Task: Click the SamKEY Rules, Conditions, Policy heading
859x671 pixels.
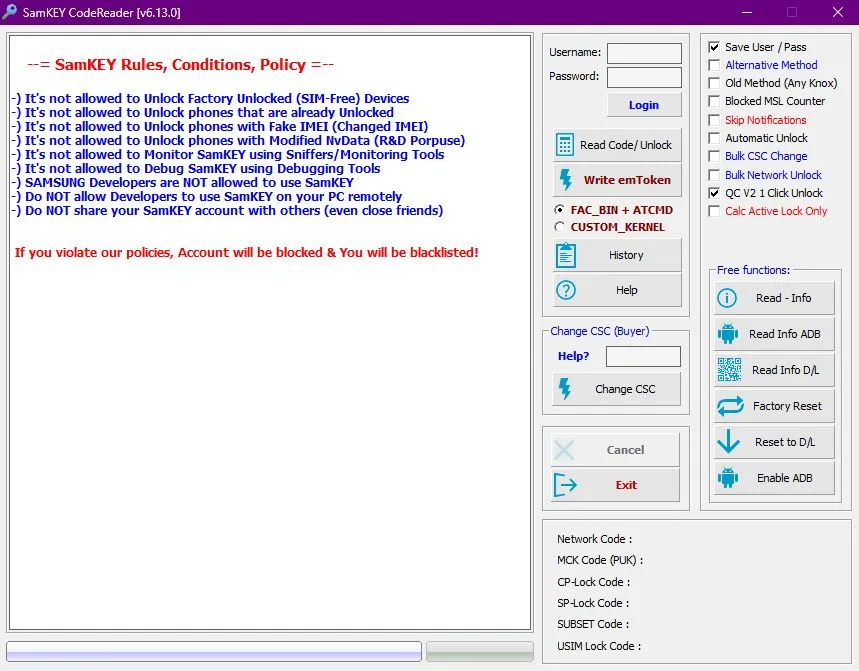Action: coord(180,65)
